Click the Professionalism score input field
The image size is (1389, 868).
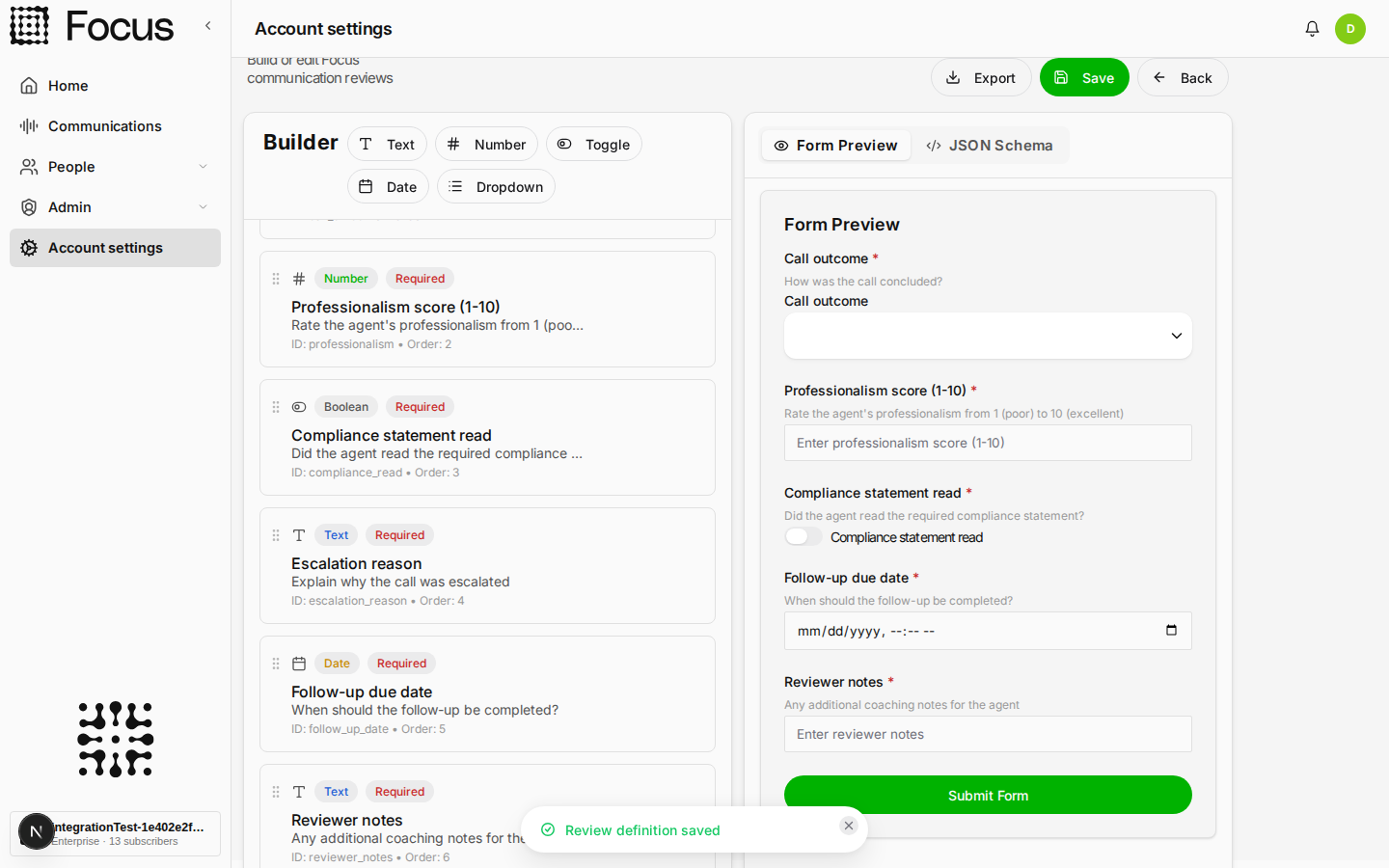click(x=988, y=443)
